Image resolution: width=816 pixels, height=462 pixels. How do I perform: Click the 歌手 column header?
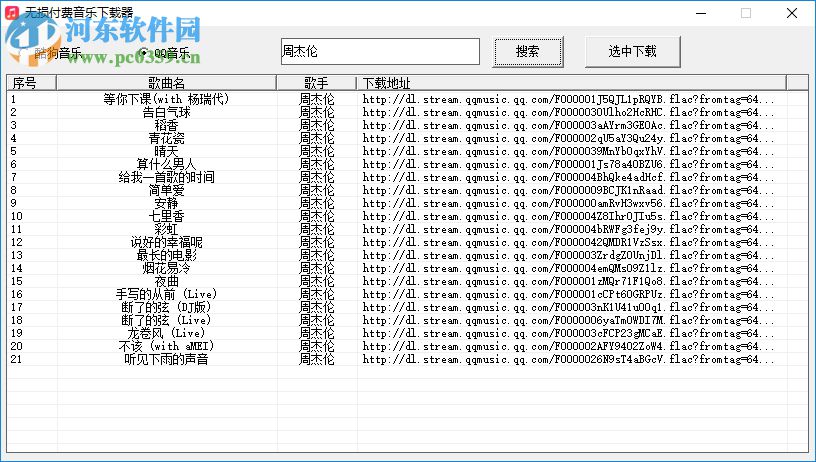pos(316,83)
